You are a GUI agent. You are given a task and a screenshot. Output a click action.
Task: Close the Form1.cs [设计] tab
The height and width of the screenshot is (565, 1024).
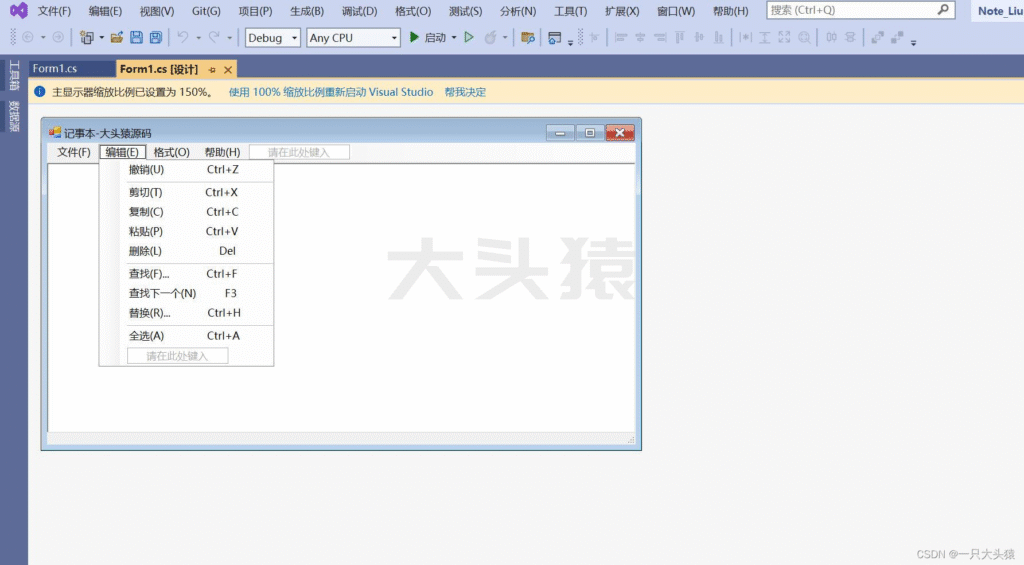pyautogui.click(x=228, y=70)
